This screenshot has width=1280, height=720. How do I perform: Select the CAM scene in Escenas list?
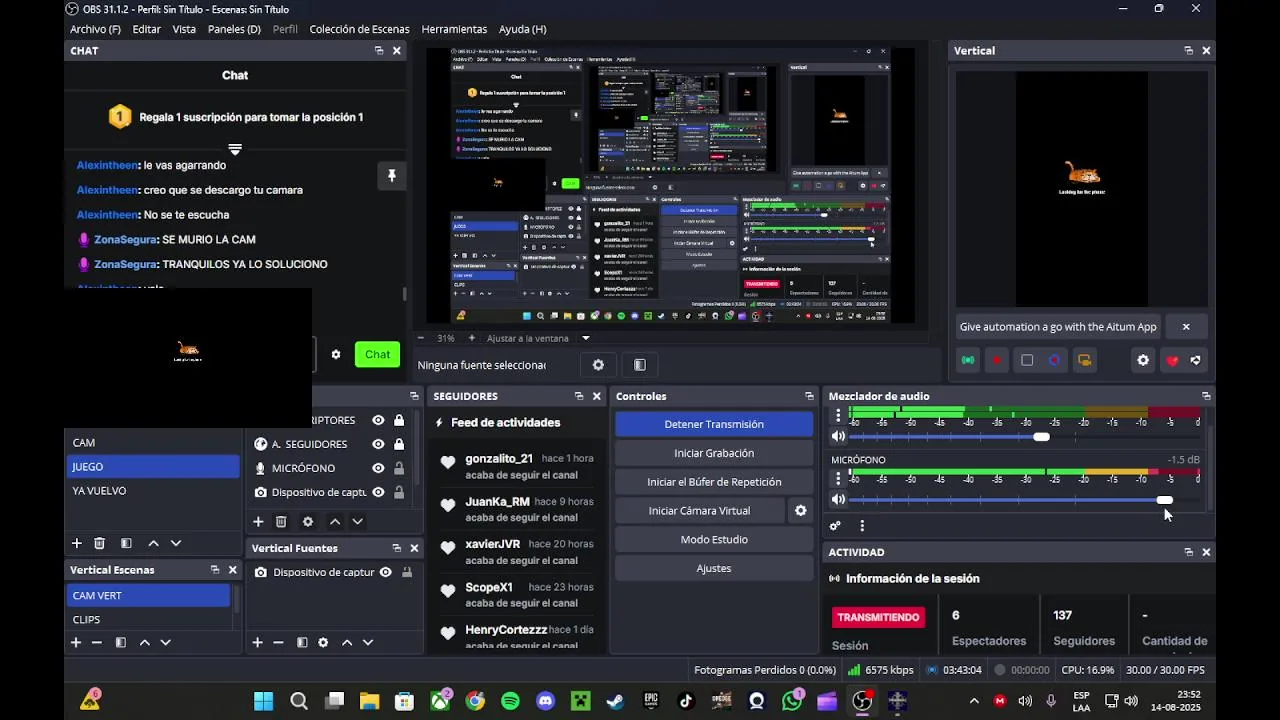(152, 443)
